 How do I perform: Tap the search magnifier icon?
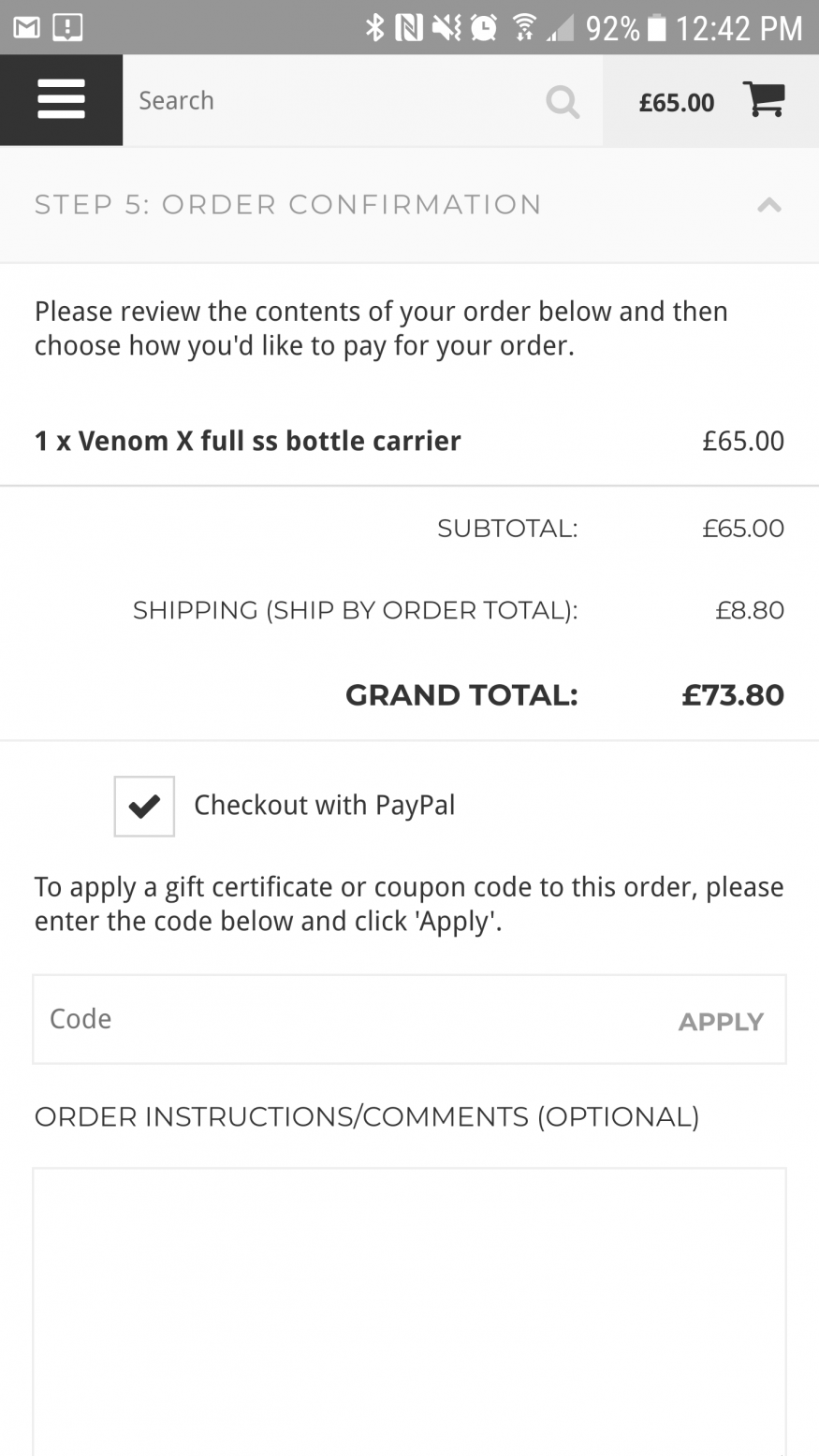(563, 101)
